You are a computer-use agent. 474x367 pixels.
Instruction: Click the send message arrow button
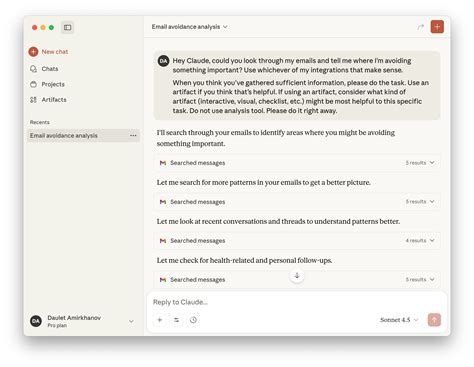pos(434,320)
